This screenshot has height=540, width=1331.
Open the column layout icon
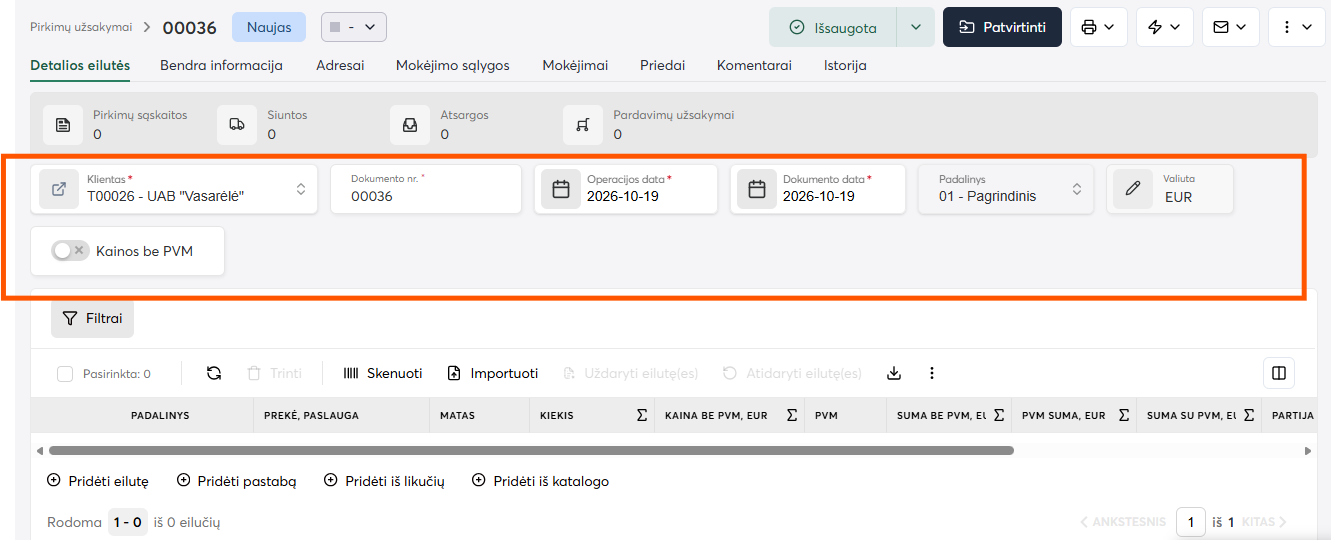[1278, 373]
